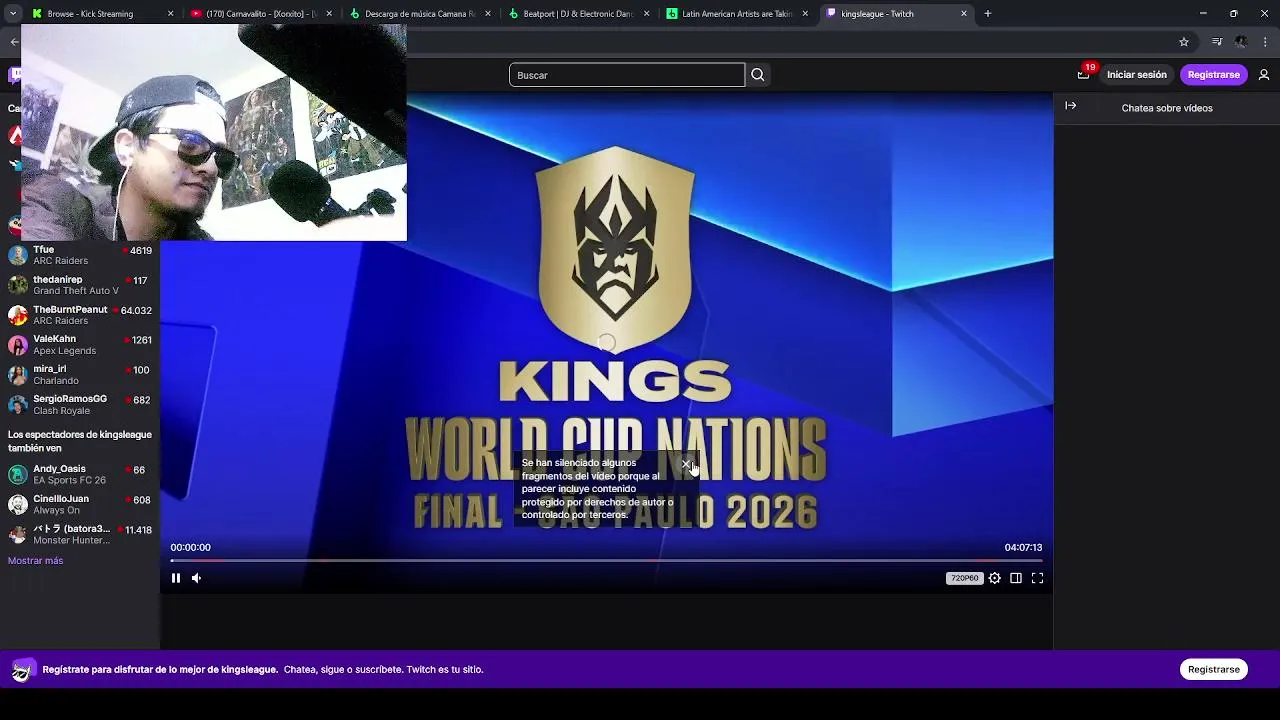Click the TheBurntPeanut channel name
The width and height of the screenshot is (1280, 720).
tap(70, 310)
